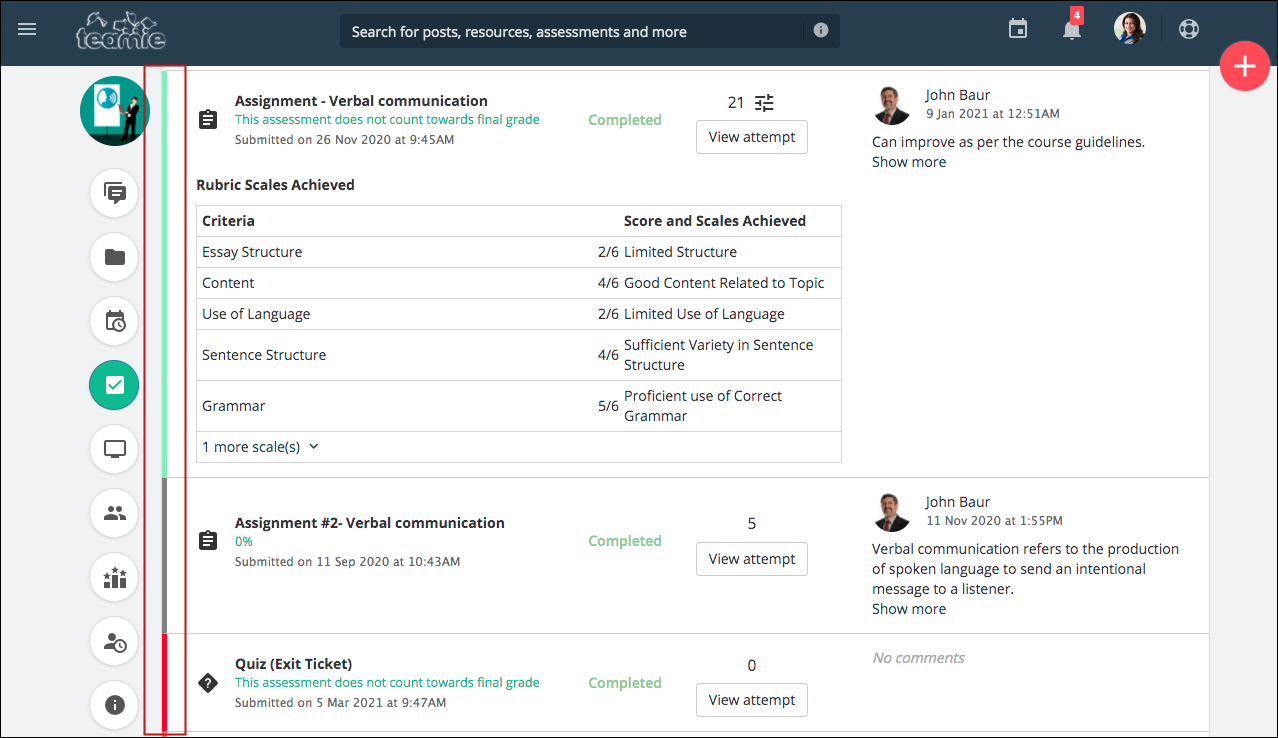Select the online lessons monitor sidebar tab

coord(115,449)
